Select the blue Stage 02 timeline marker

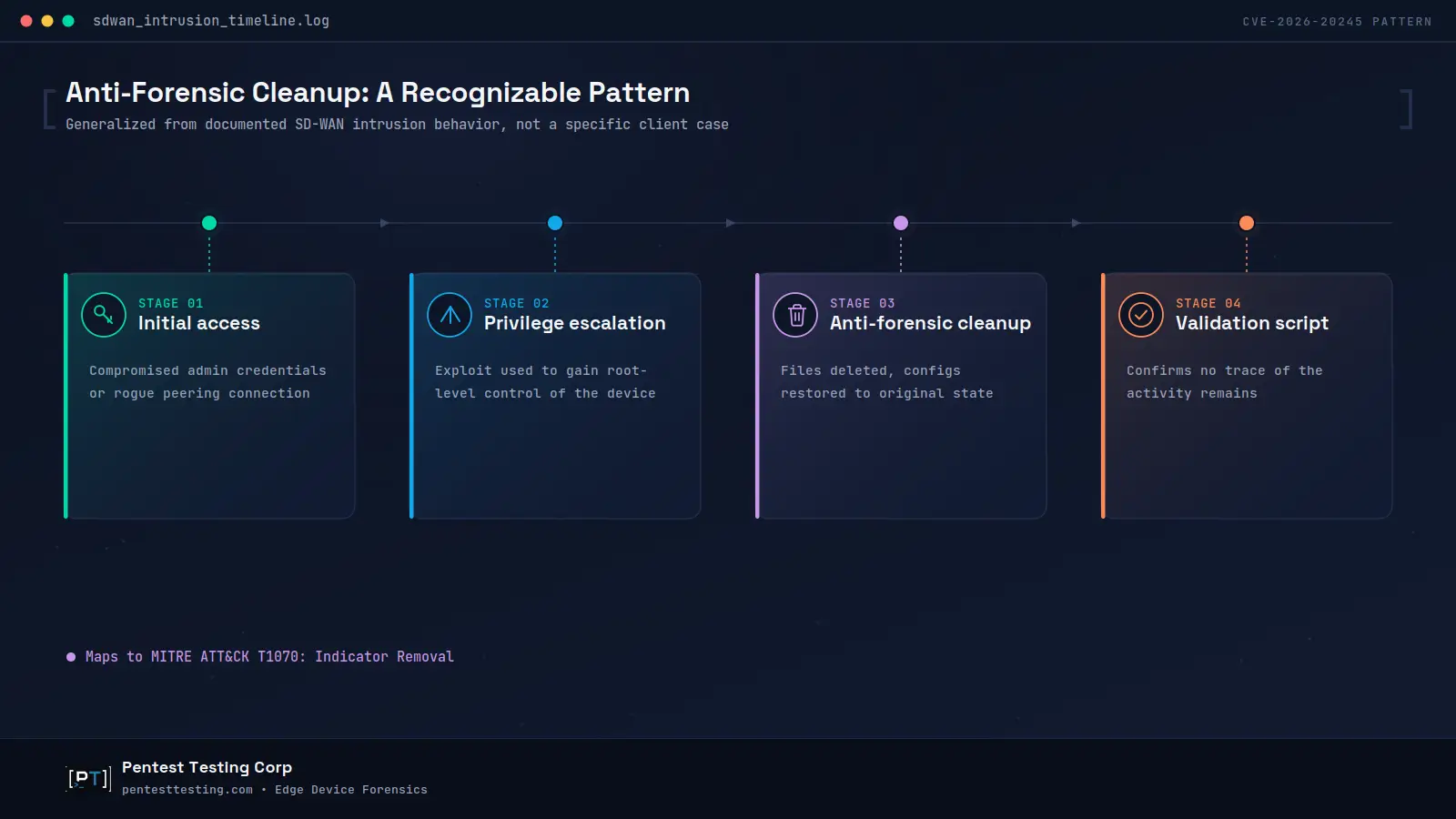(555, 223)
